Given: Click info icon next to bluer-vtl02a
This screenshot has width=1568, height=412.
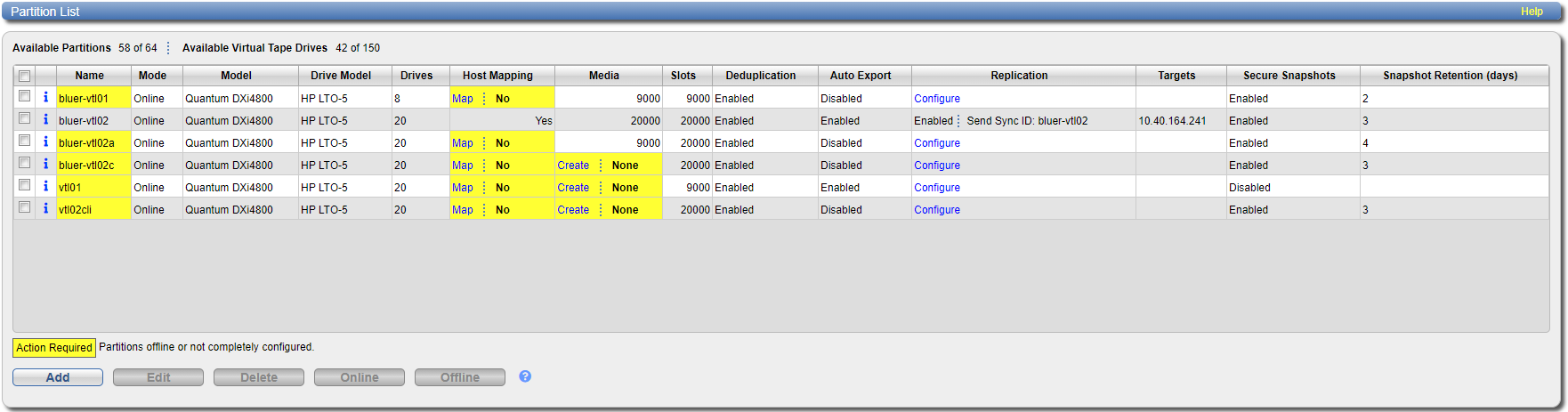Looking at the screenshot, I should (46, 141).
